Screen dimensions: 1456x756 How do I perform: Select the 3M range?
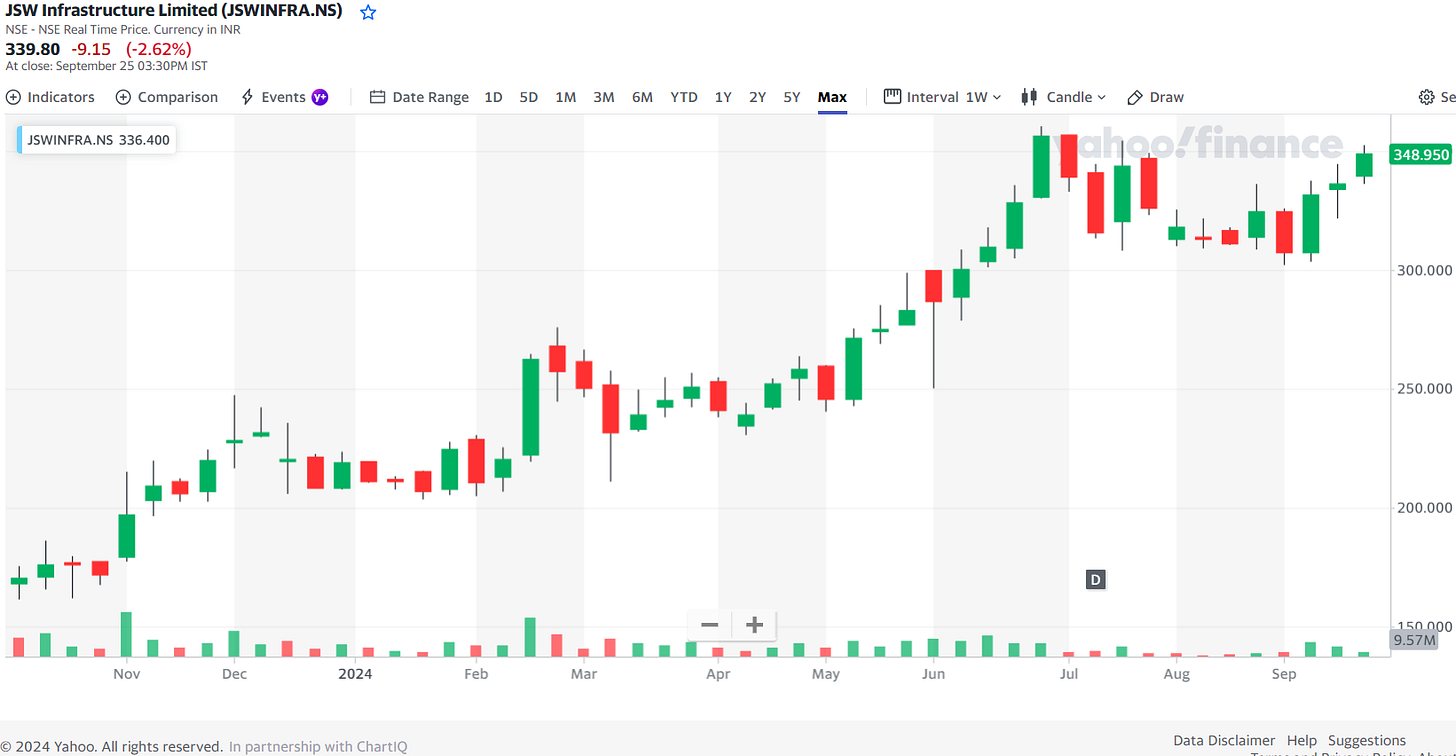(604, 97)
